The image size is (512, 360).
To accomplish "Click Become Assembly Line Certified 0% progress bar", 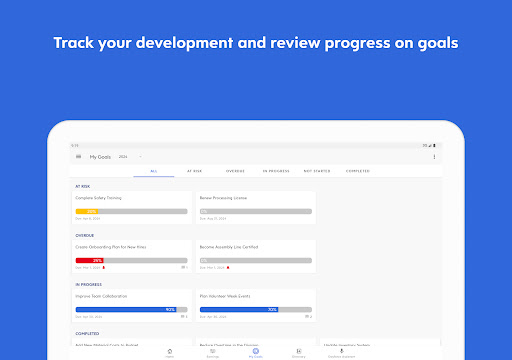I will (x=256, y=260).
